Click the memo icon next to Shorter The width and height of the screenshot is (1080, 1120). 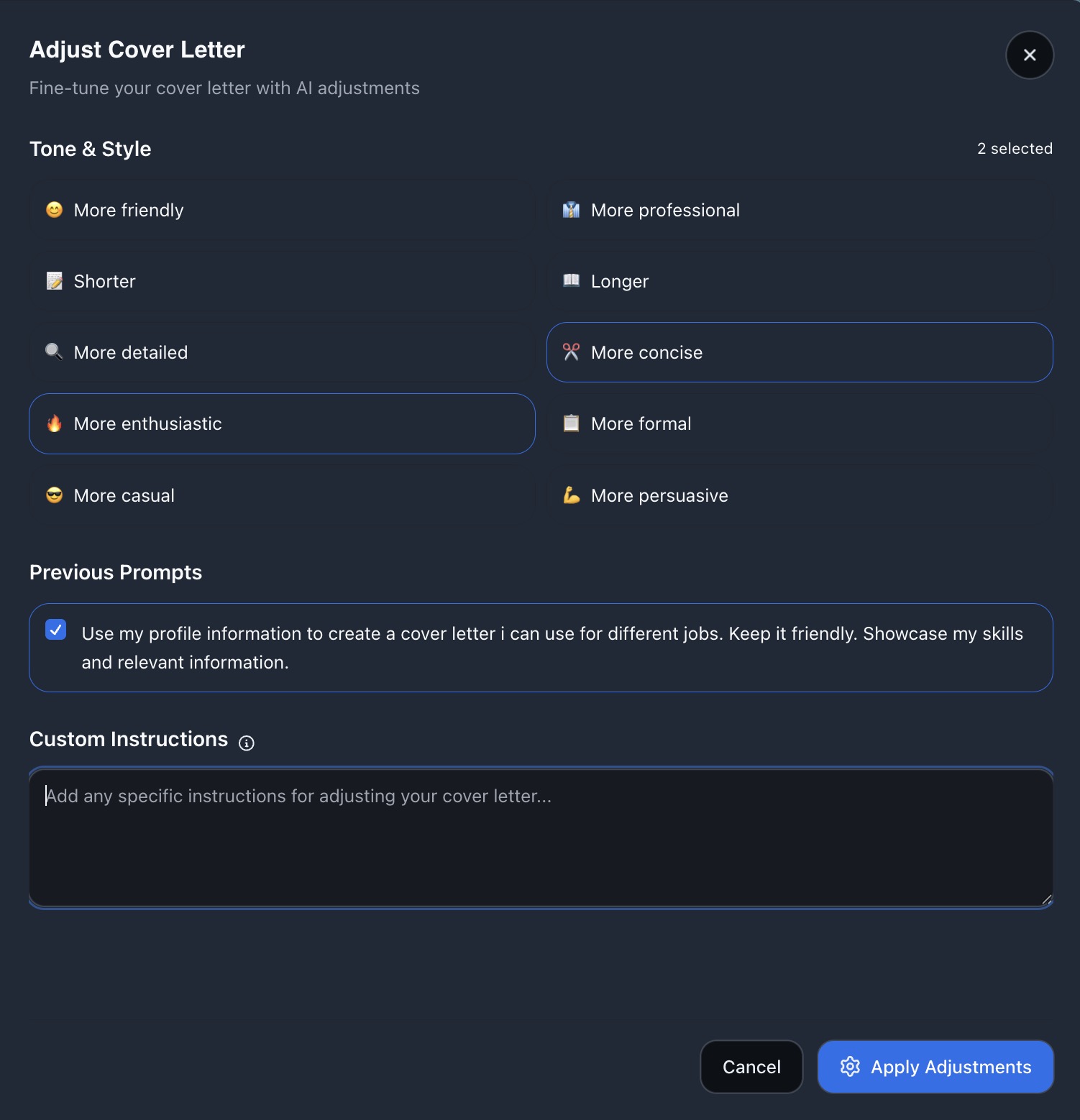point(55,280)
